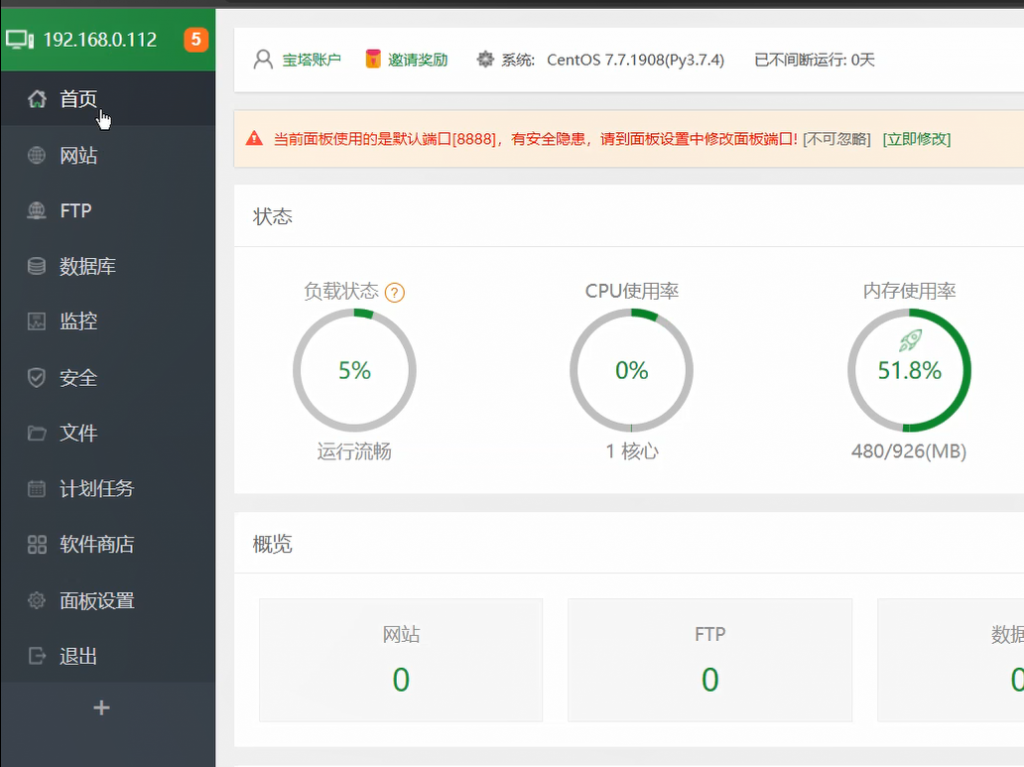Click the 已不间断运行 uptime indicator
This screenshot has width=1024, height=767.
tap(810, 59)
